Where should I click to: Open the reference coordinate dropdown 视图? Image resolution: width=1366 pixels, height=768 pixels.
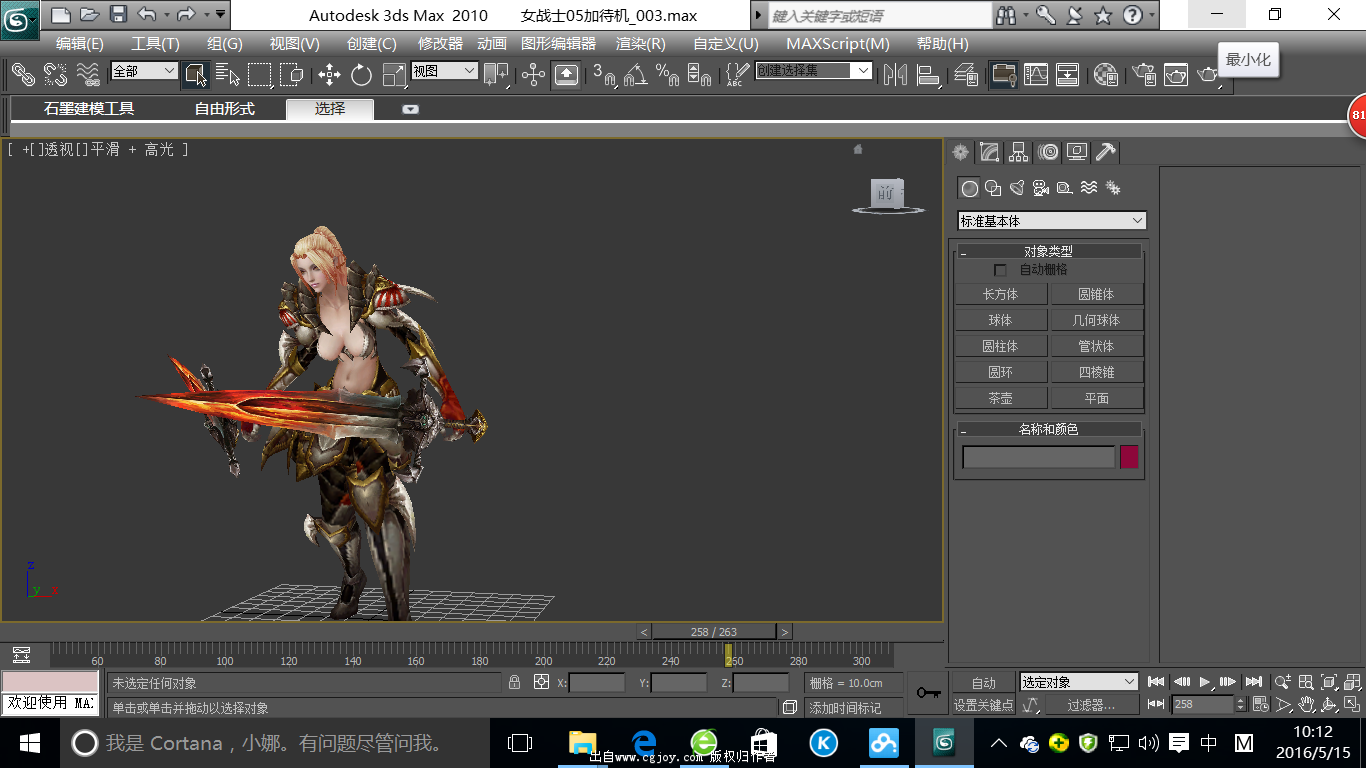coord(444,71)
